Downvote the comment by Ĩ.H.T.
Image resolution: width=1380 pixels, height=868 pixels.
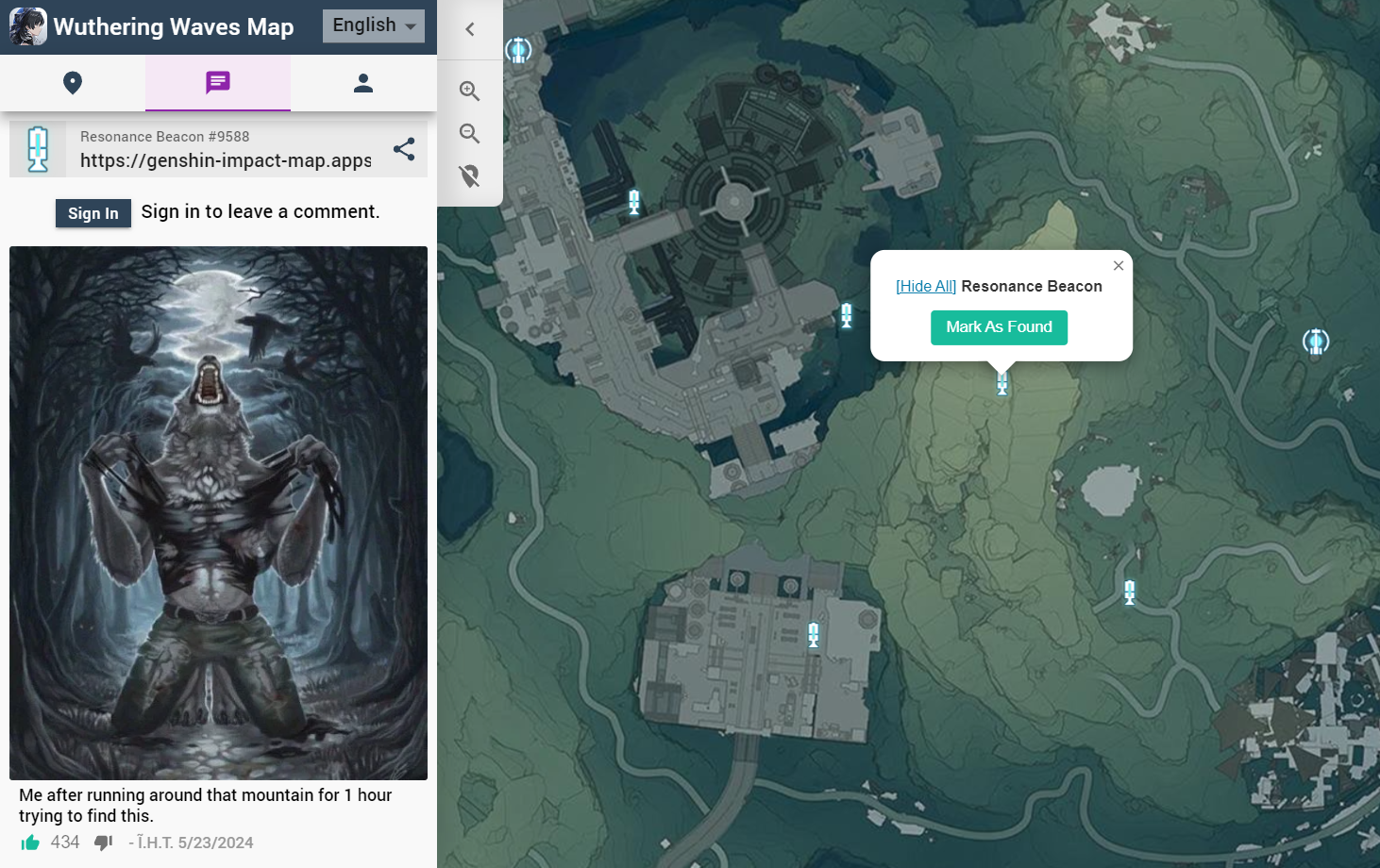tap(104, 843)
